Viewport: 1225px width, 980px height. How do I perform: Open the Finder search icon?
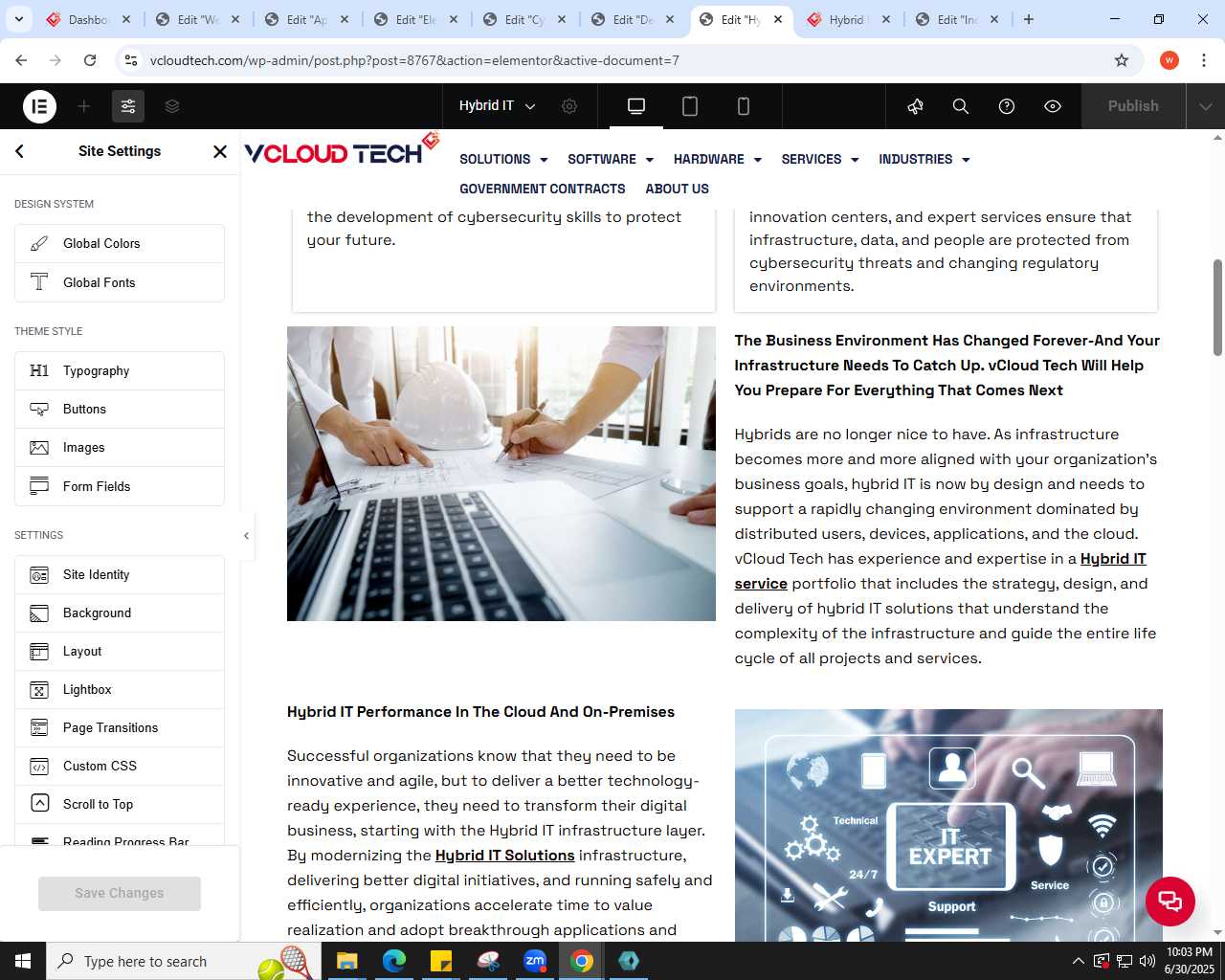961,106
